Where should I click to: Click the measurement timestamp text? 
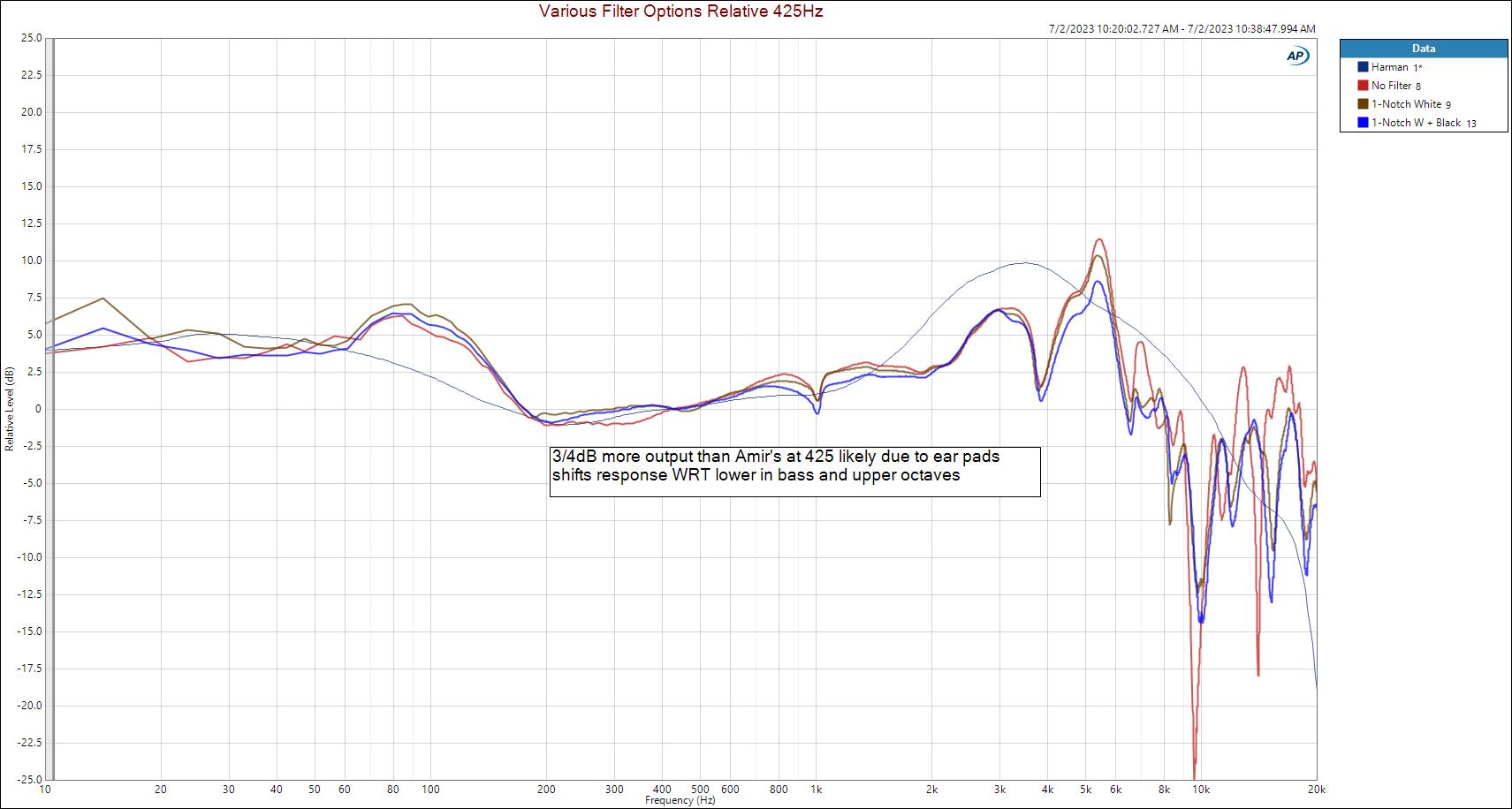(x=1181, y=29)
